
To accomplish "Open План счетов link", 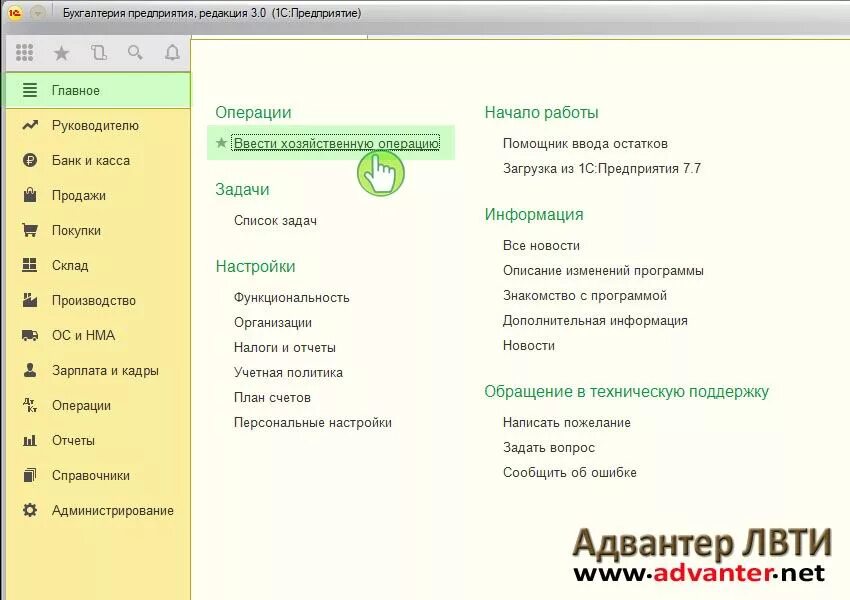I will [x=272, y=397].
